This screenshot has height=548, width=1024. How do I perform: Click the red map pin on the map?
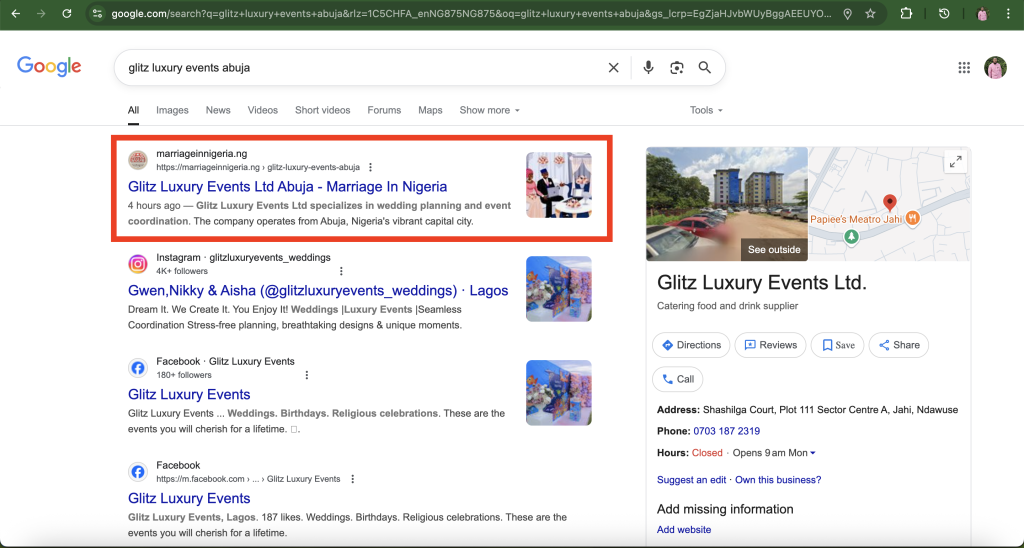pyautogui.click(x=889, y=202)
